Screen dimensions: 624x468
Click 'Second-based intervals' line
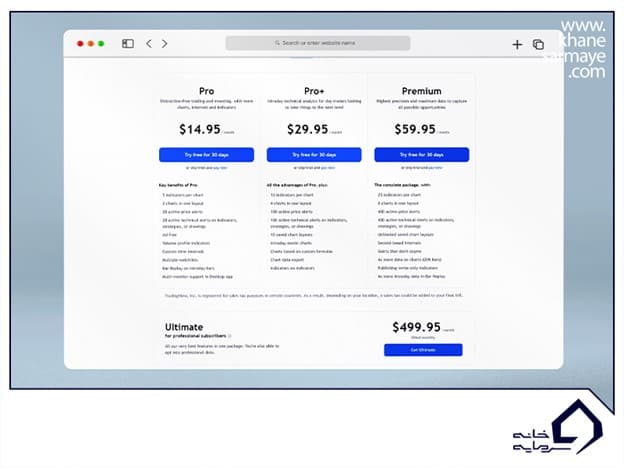tap(399, 243)
